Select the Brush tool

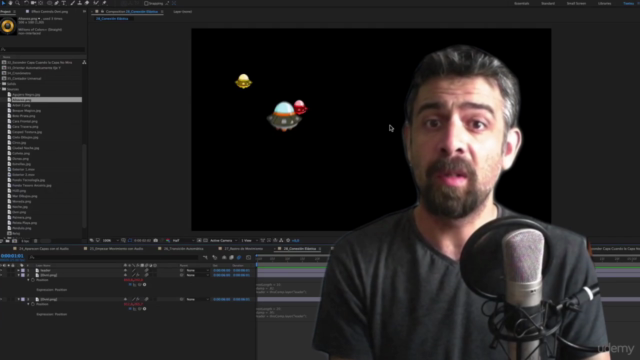73,3
